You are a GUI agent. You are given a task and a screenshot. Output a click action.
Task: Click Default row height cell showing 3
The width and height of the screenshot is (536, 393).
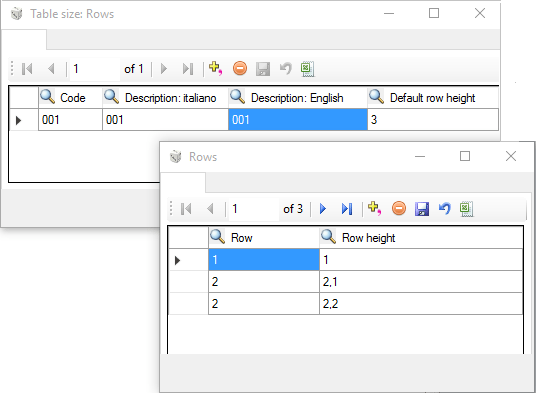433,120
